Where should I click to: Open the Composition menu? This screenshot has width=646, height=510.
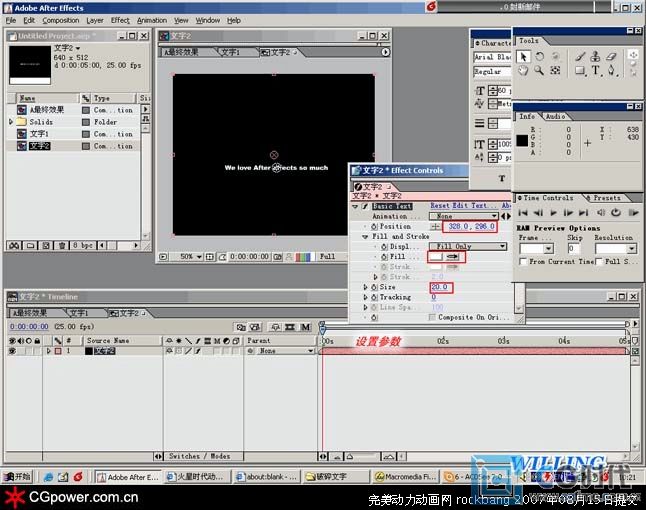pyautogui.click(x=61, y=20)
